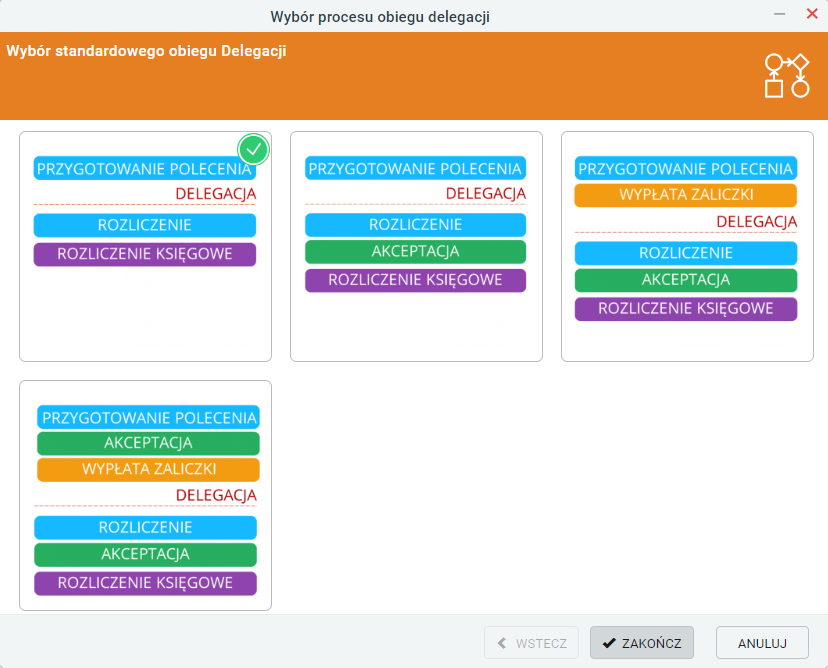Viewport: 828px width, 668px height.
Task: Select the card with two AKCEPTACJA steps
Action: coord(145,495)
